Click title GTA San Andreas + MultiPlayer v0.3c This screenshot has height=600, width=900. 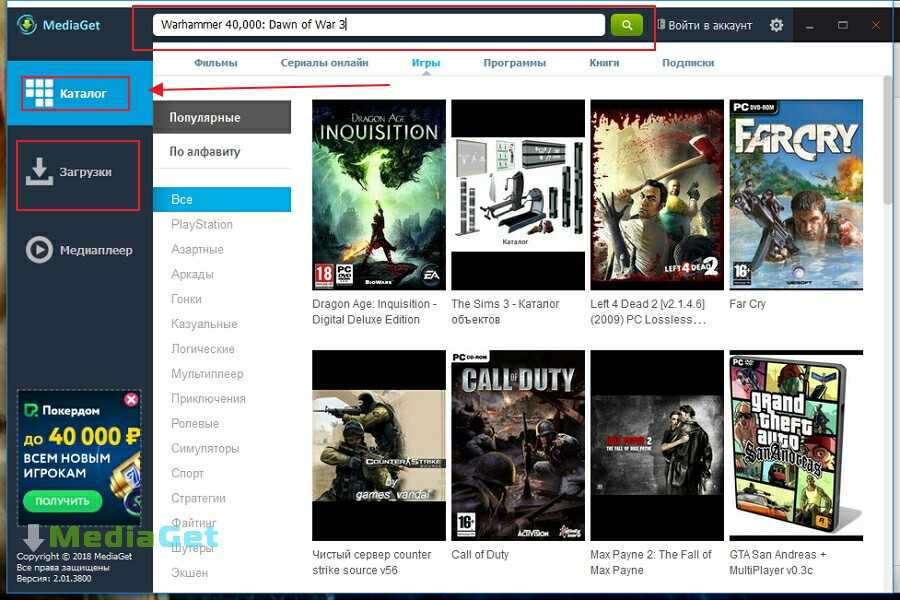[x=778, y=562]
